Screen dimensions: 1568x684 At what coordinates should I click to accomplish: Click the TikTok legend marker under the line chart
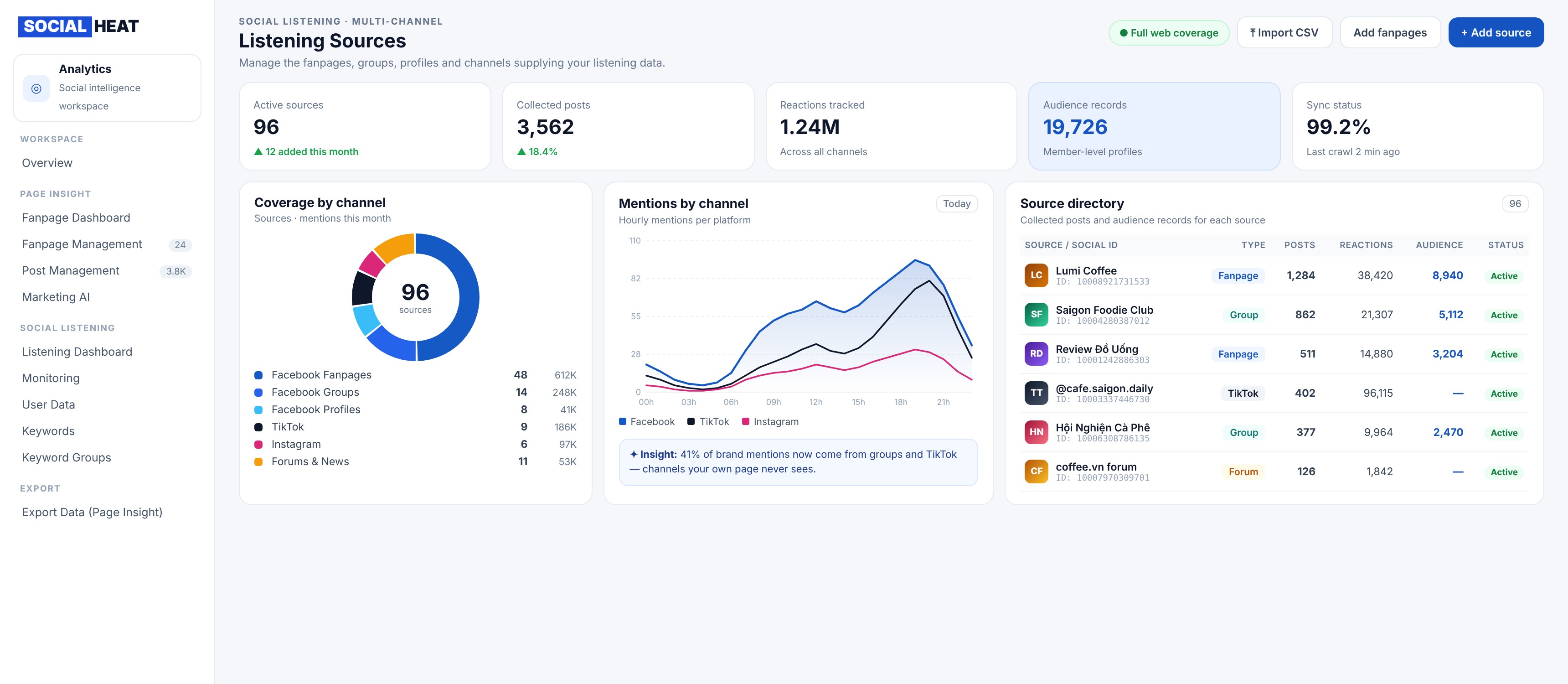(691, 421)
